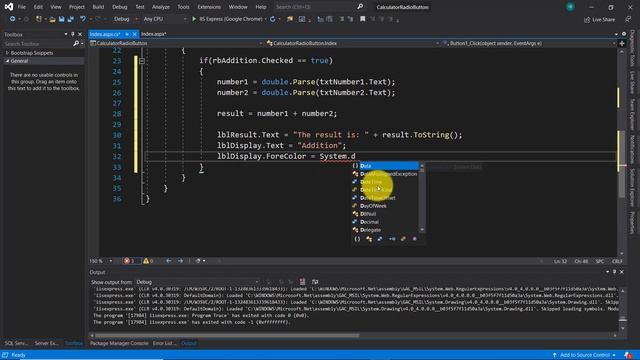This screenshot has width=640, height=360.
Task: Open the Build menu
Action: pos(98,7)
